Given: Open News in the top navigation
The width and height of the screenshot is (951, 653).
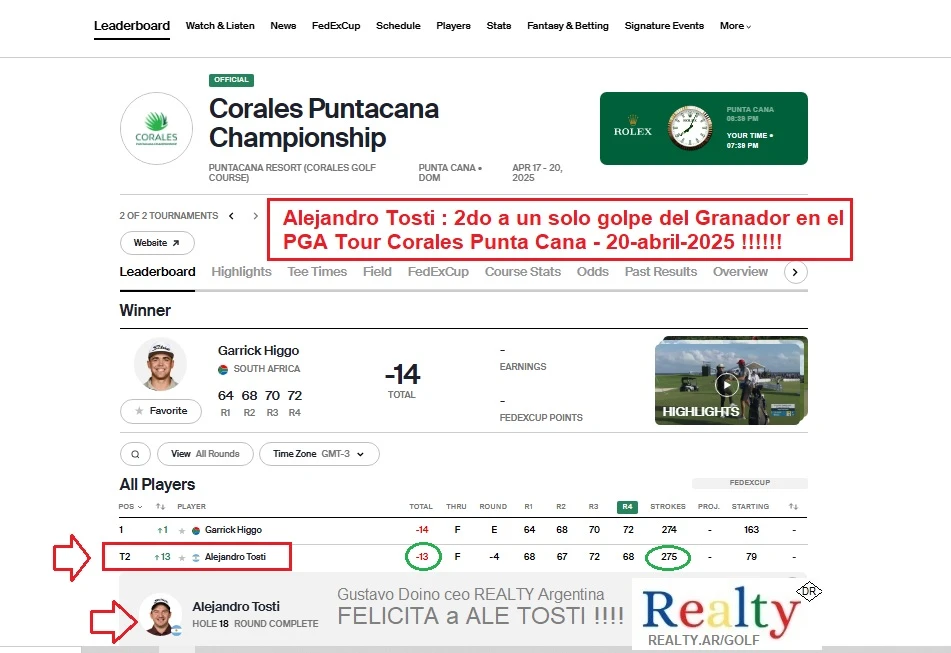Looking at the screenshot, I should pyautogui.click(x=283, y=26).
